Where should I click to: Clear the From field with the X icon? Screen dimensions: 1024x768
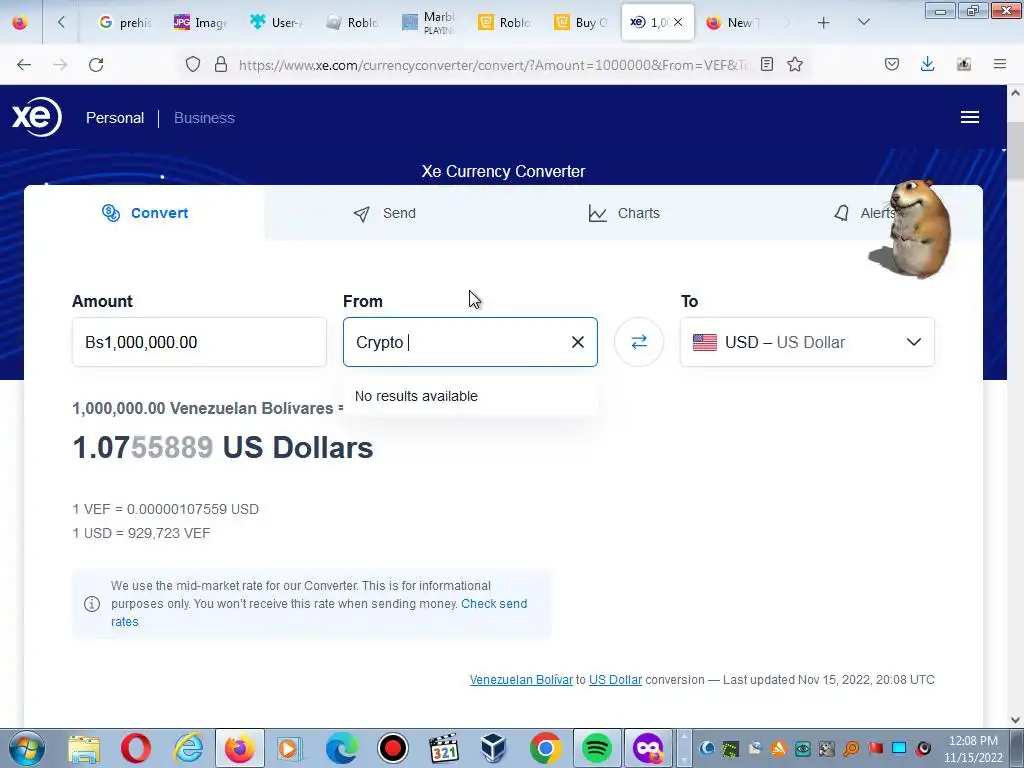click(578, 342)
